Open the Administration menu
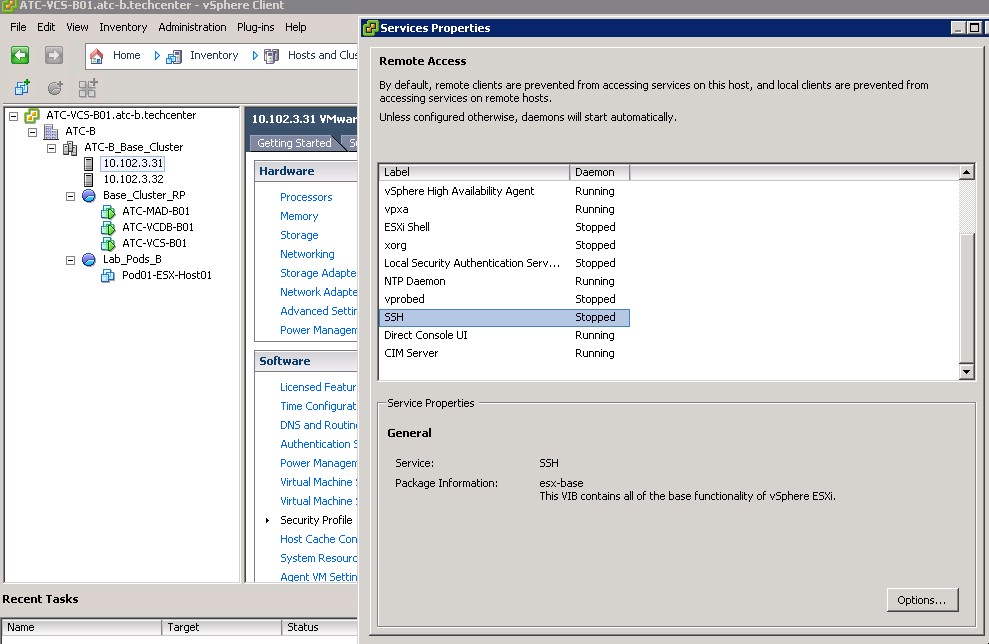The width and height of the screenshot is (989, 644). pos(192,27)
